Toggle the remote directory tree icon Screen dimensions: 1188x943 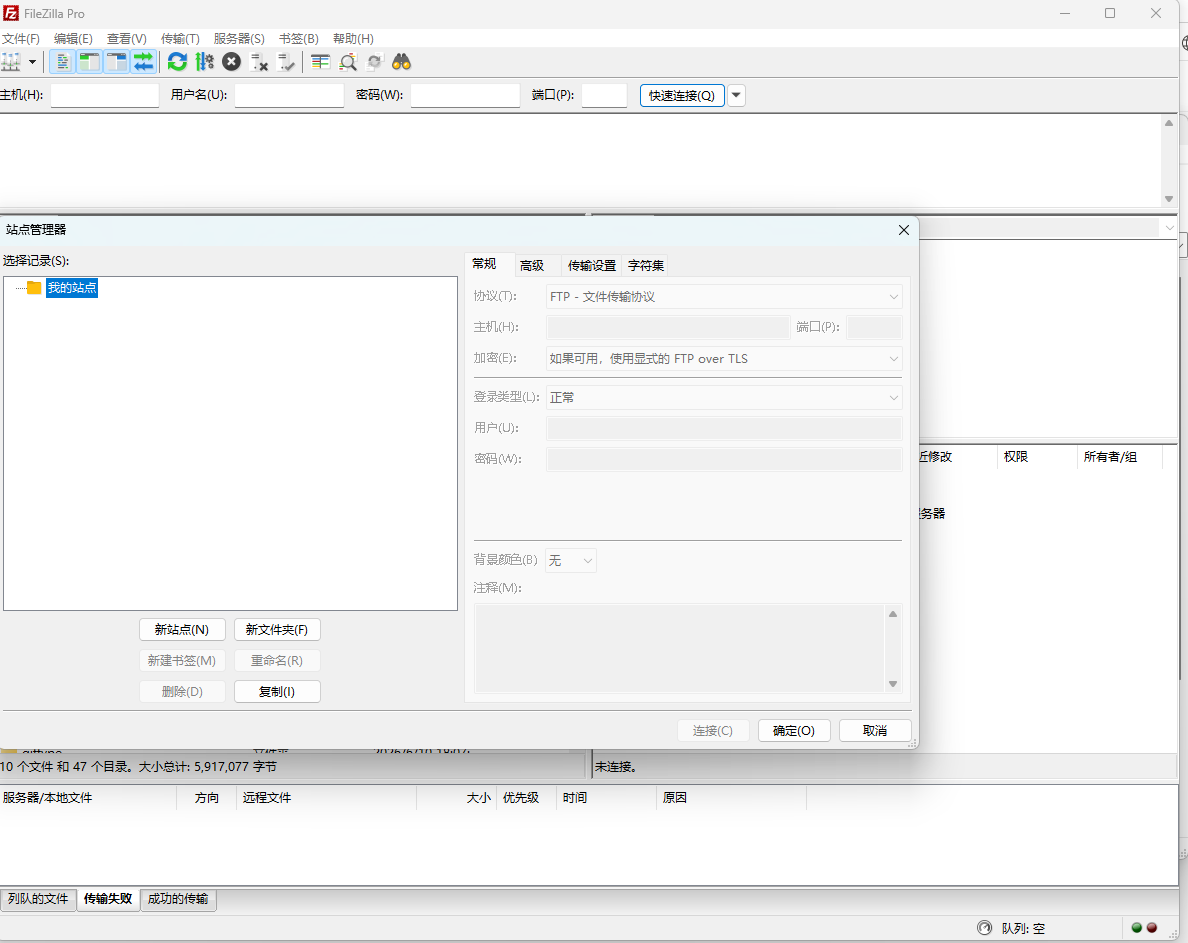click(x=117, y=62)
